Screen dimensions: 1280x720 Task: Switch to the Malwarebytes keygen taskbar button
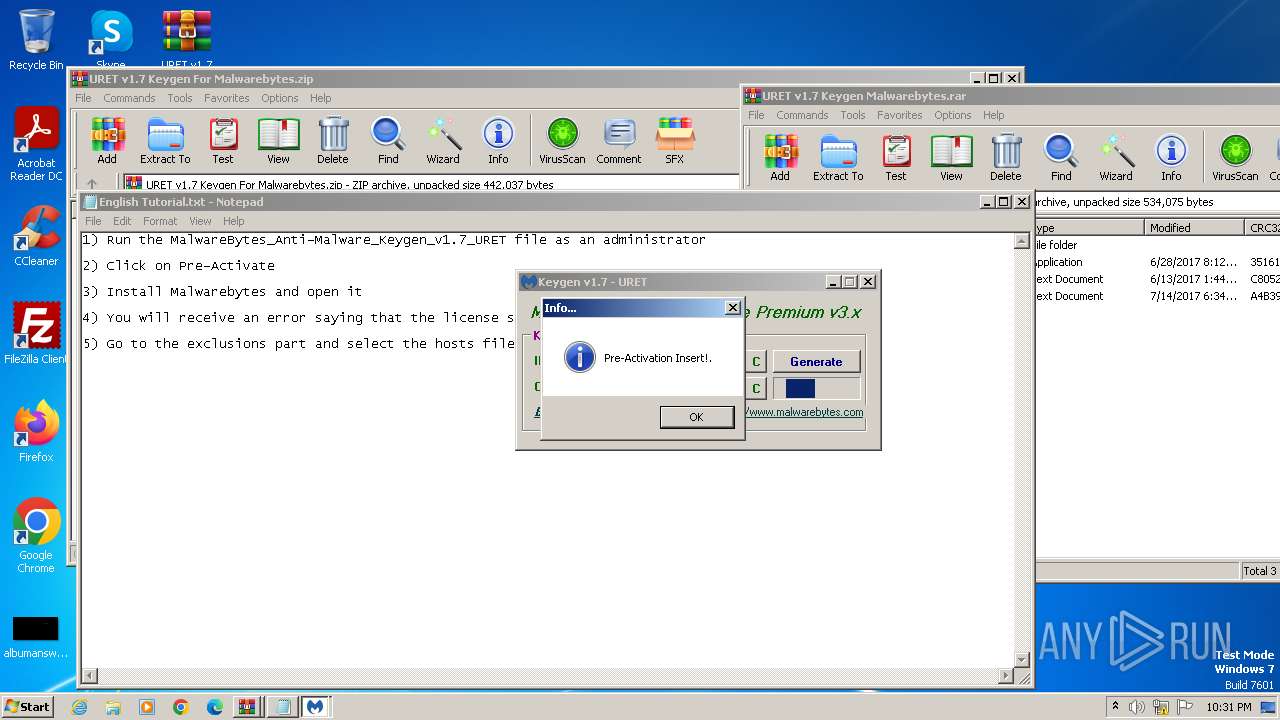point(316,707)
